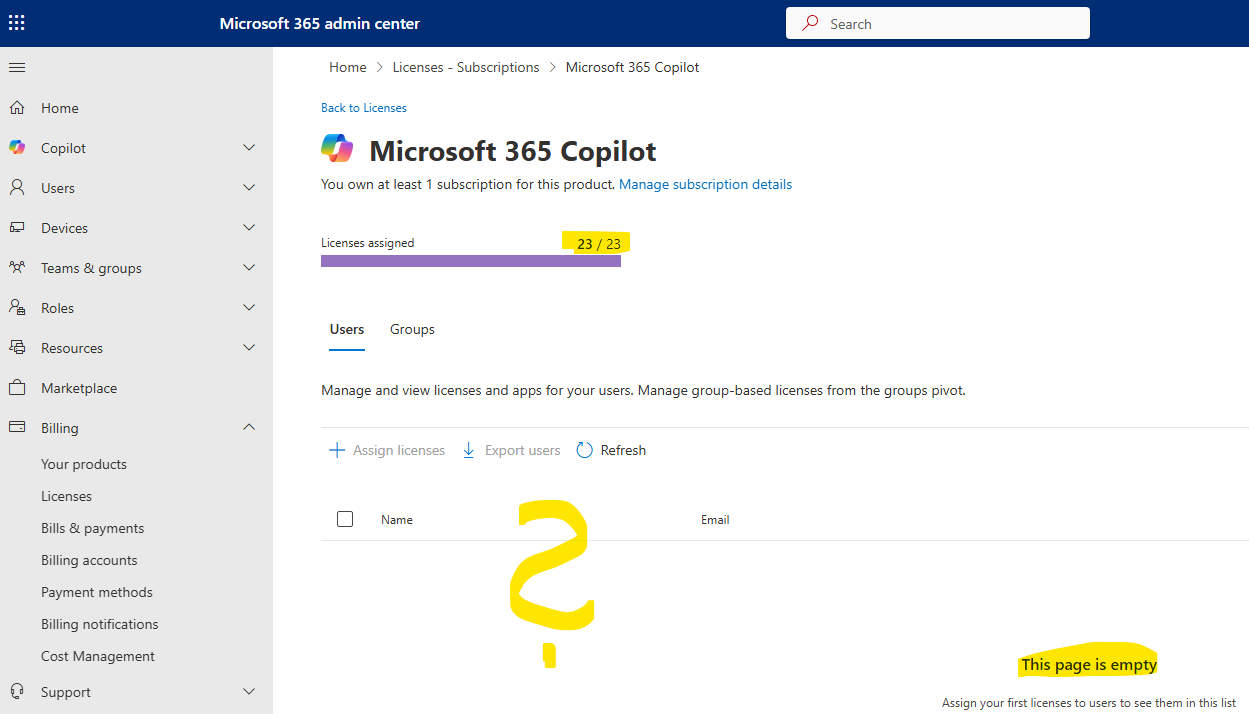Click the Billing card icon
This screenshot has width=1249, height=714.
point(17,428)
